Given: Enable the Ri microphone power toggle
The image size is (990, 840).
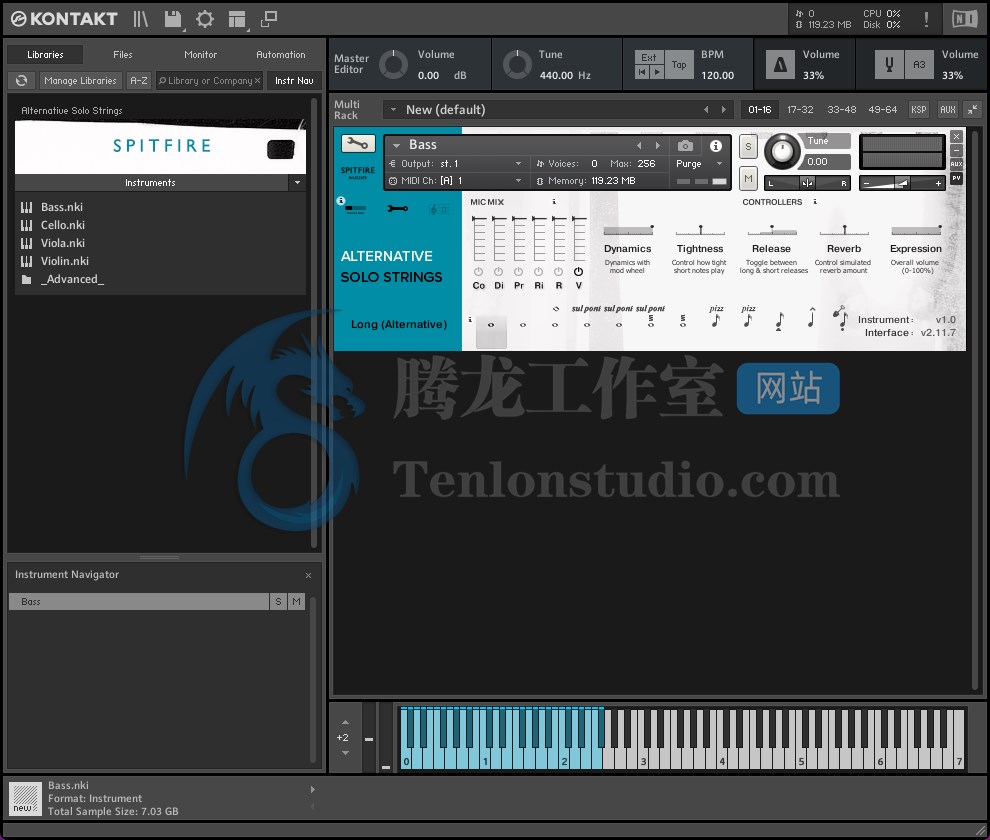Looking at the screenshot, I should point(539,272).
